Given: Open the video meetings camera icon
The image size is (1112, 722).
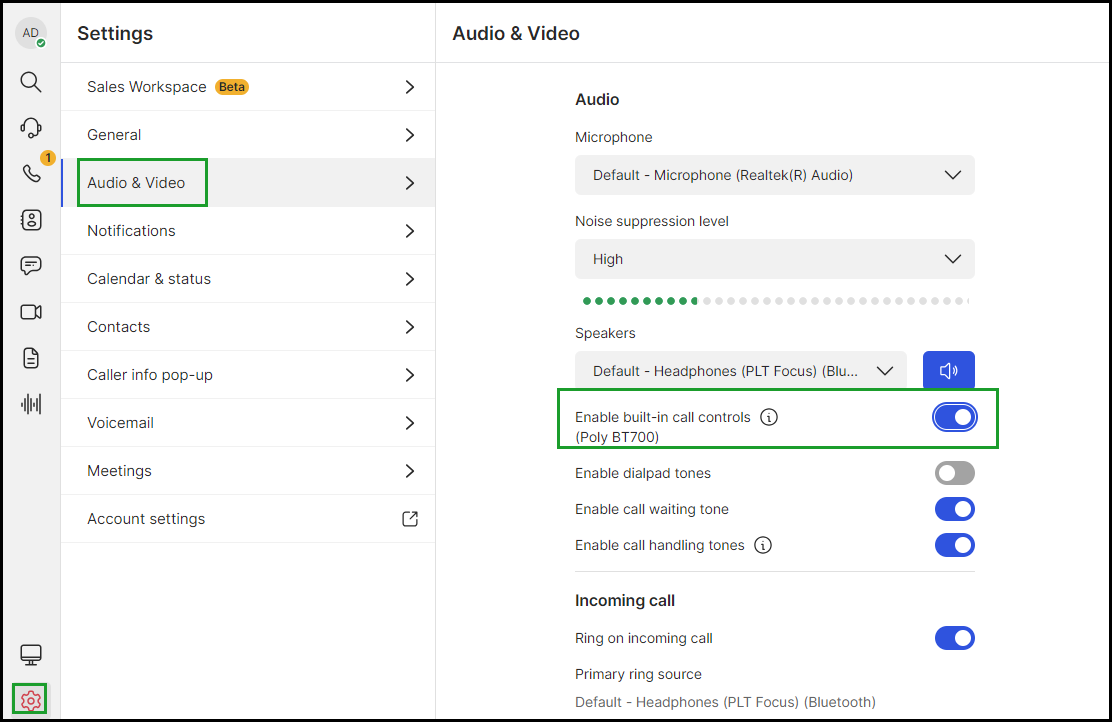Looking at the screenshot, I should click(30, 312).
